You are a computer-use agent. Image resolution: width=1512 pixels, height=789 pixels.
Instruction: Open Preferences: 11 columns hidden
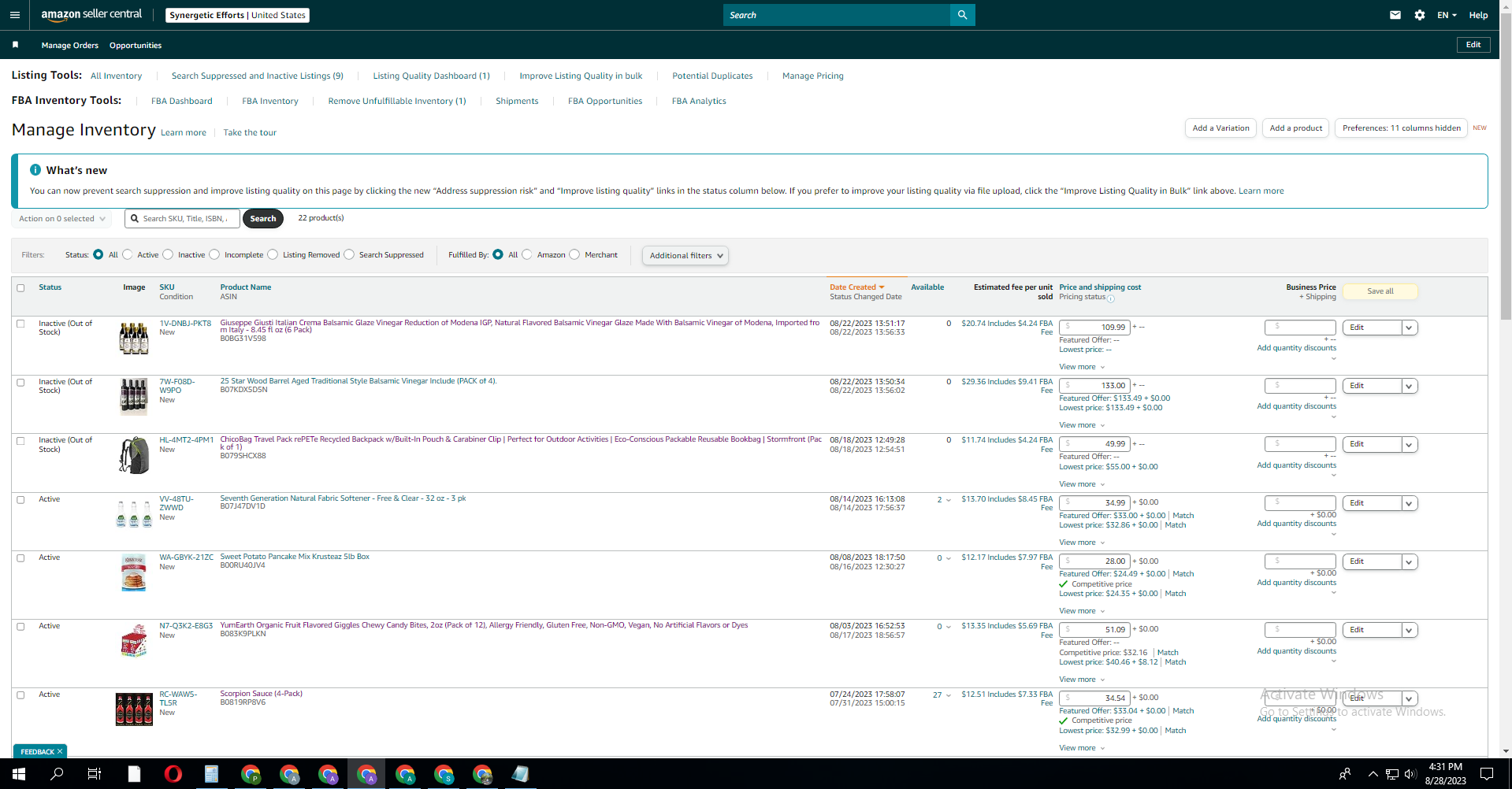tap(1401, 128)
